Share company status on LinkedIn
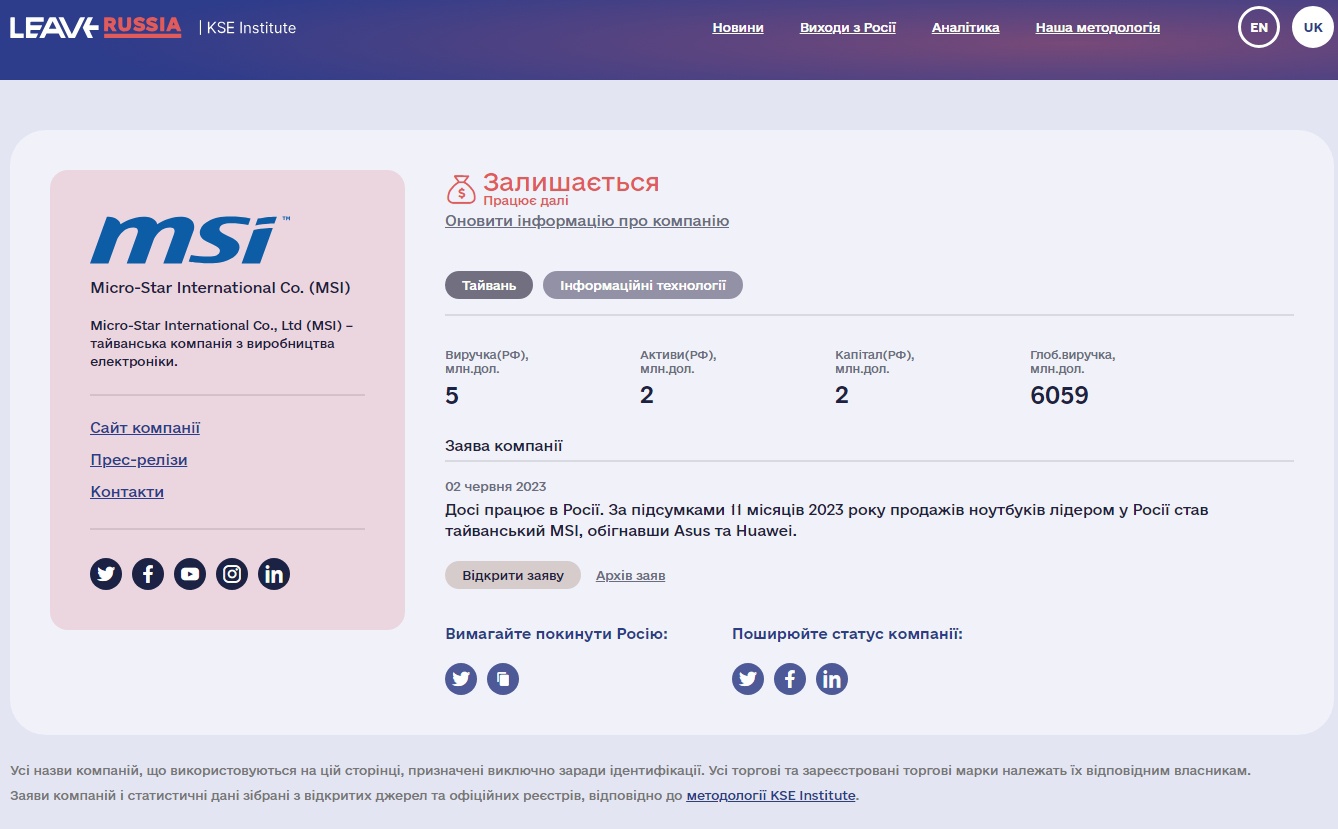Image resolution: width=1338 pixels, height=829 pixels. 832,679
